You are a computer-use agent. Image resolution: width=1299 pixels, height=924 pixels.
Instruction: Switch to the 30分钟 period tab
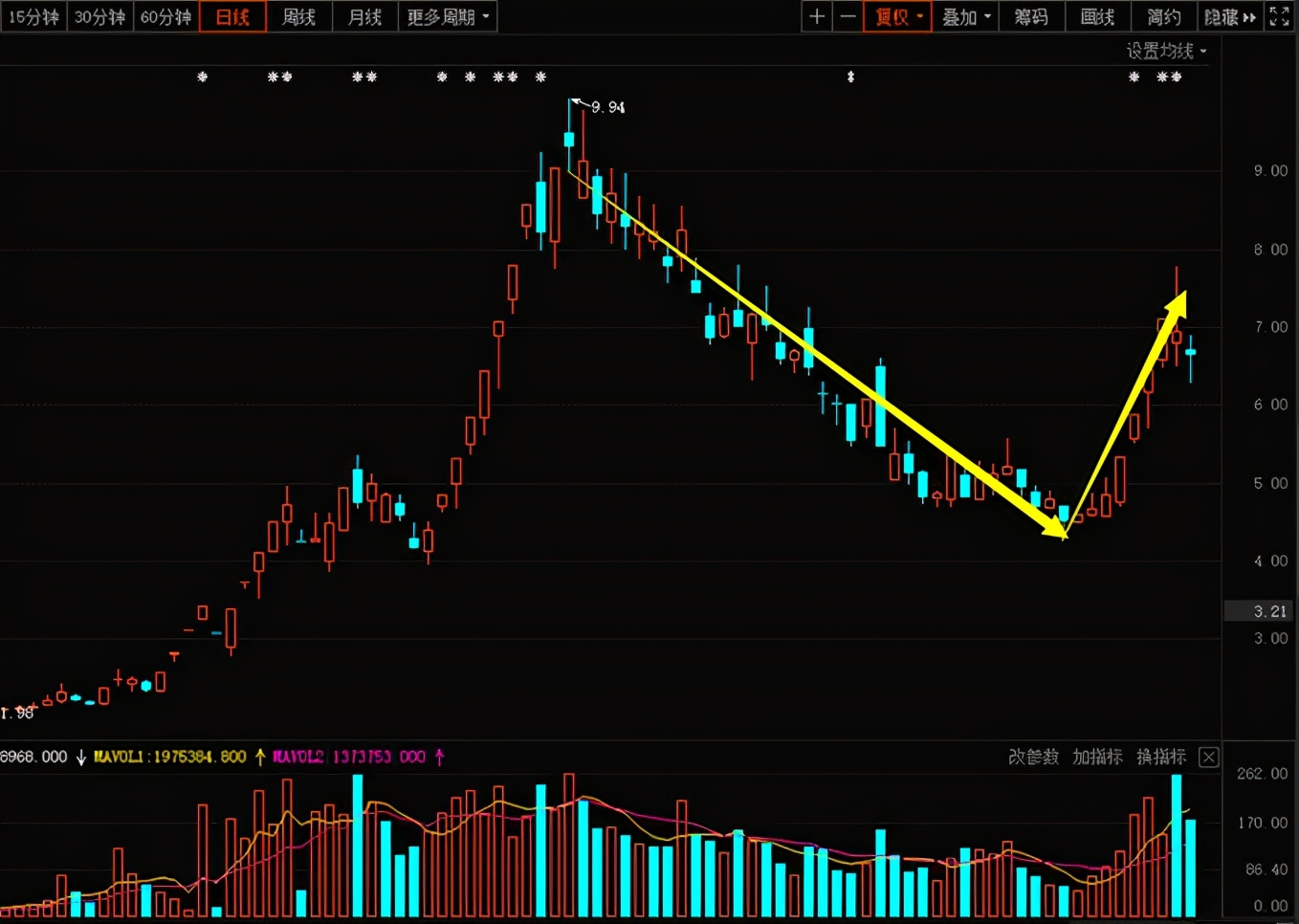[x=99, y=17]
